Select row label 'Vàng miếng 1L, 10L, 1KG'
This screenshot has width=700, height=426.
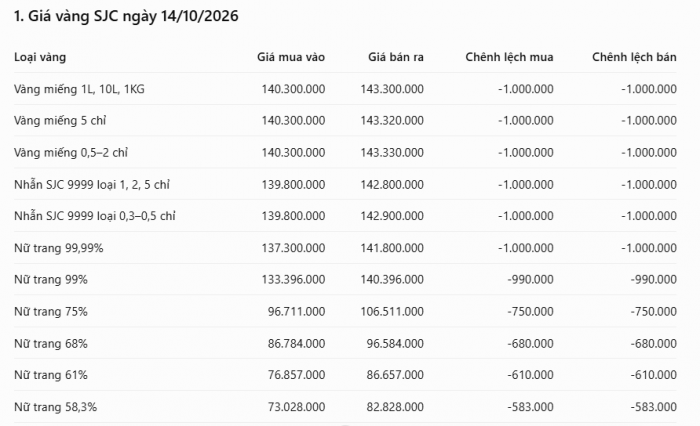(79, 89)
